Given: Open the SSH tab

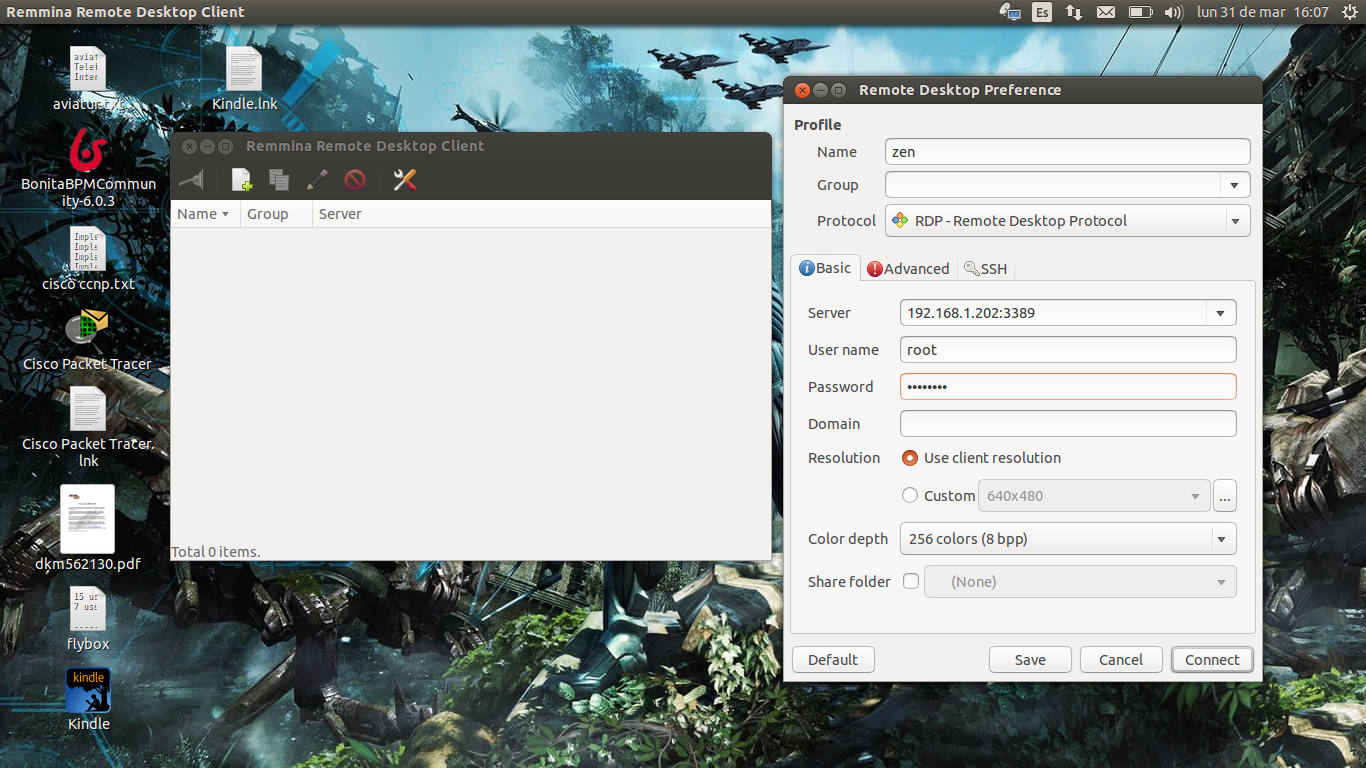Looking at the screenshot, I should [985, 268].
